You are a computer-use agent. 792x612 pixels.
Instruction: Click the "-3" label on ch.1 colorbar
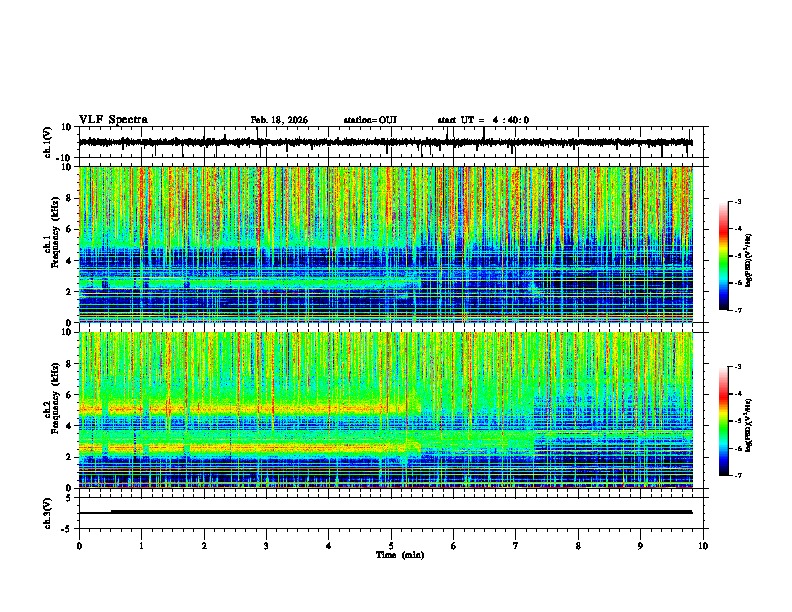coord(737,201)
